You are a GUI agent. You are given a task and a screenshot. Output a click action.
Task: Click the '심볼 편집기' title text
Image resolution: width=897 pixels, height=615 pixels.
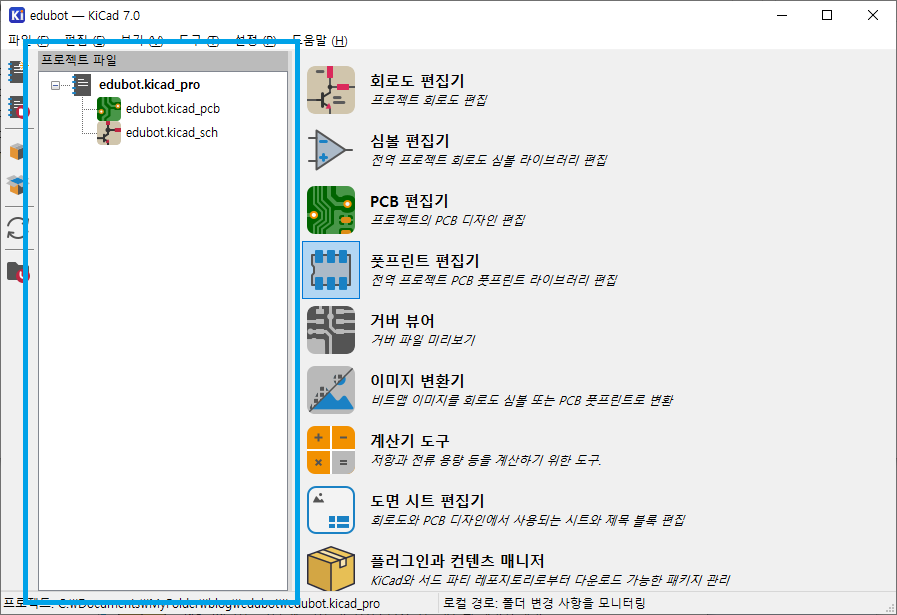click(410, 141)
